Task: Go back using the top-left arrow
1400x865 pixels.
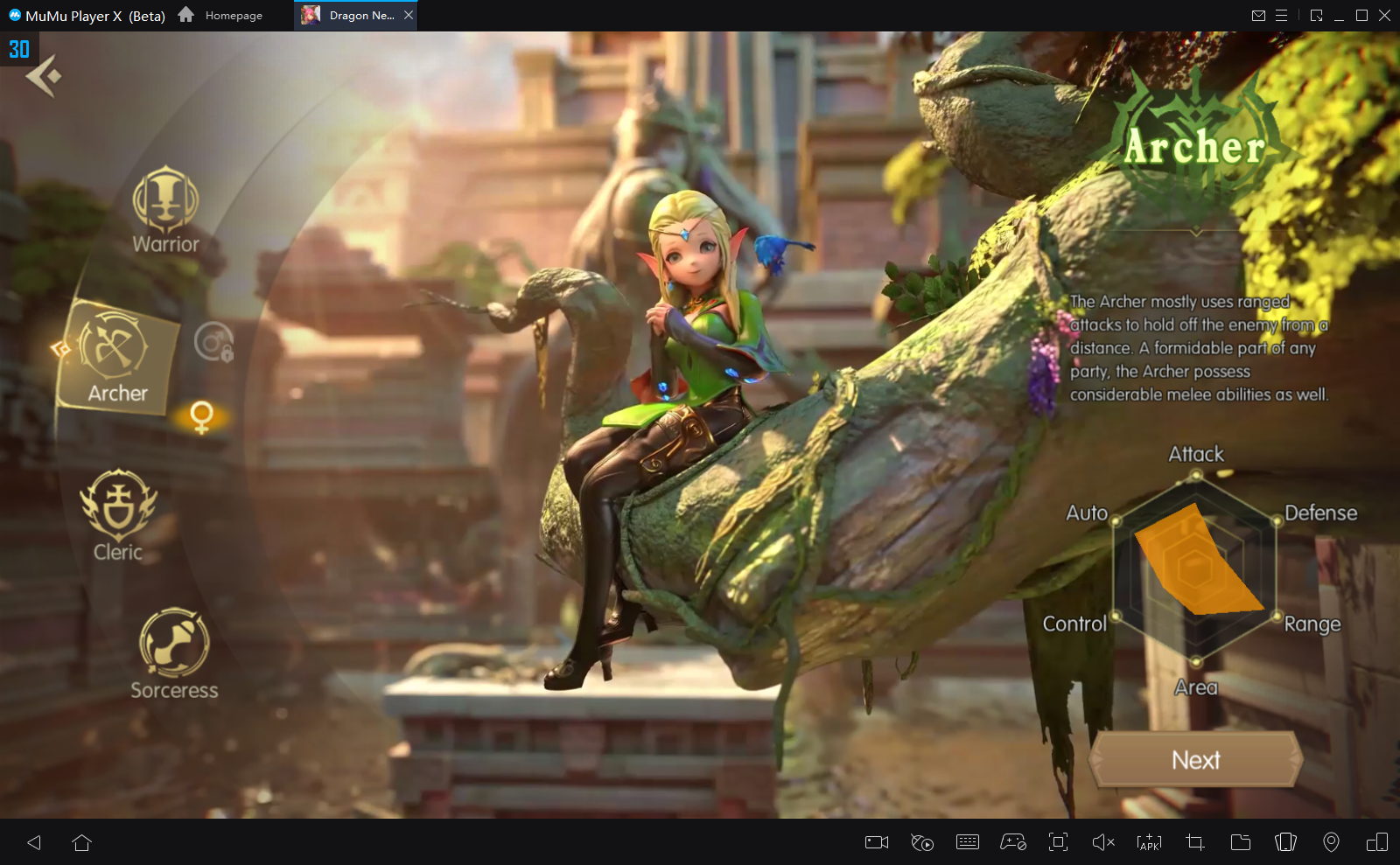Action: (x=43, y=76)
